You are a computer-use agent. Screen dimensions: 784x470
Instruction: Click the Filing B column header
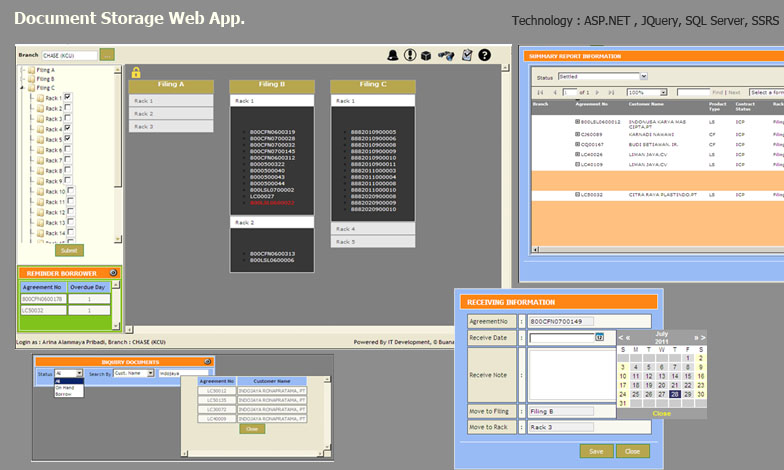coord(272,85)
